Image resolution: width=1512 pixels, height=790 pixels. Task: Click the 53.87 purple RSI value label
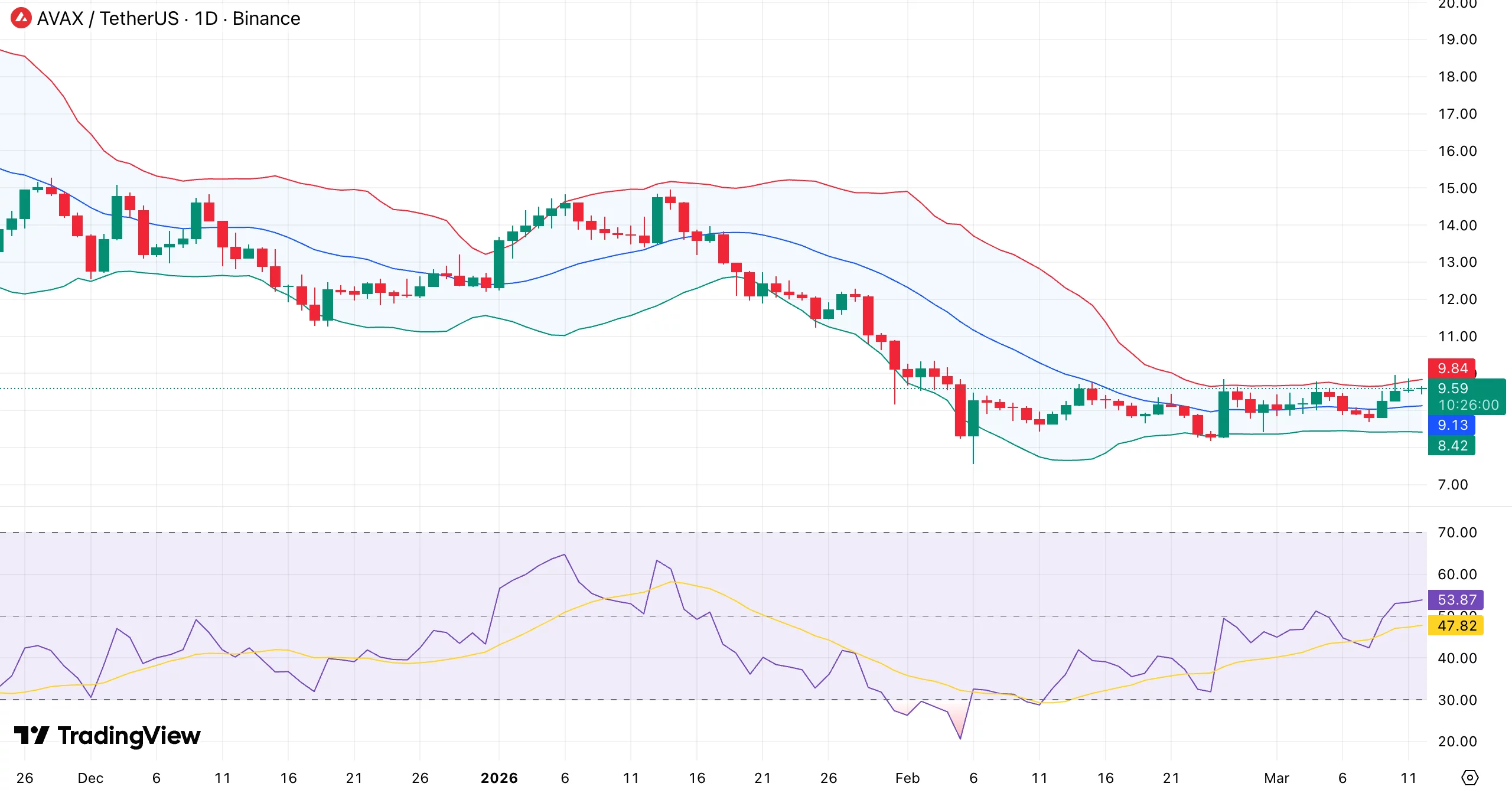pyautogui.click(x=1455, y=599)
